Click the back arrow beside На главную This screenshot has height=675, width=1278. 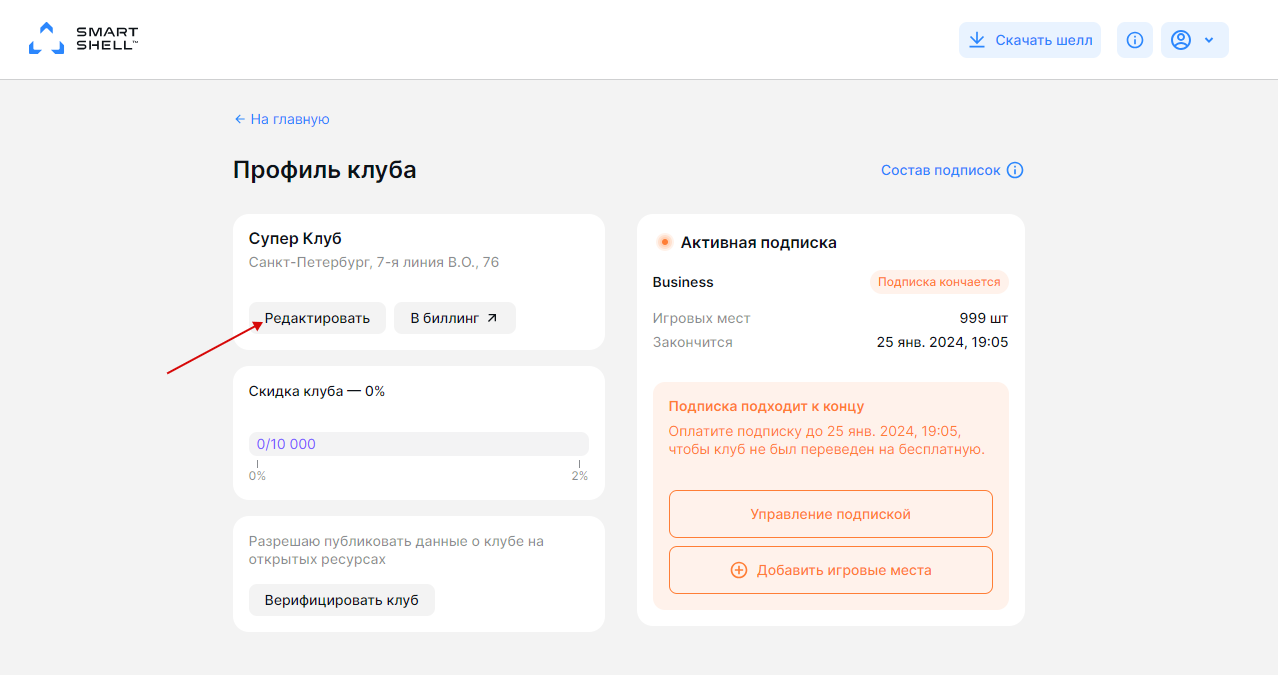tap(238, 119)
